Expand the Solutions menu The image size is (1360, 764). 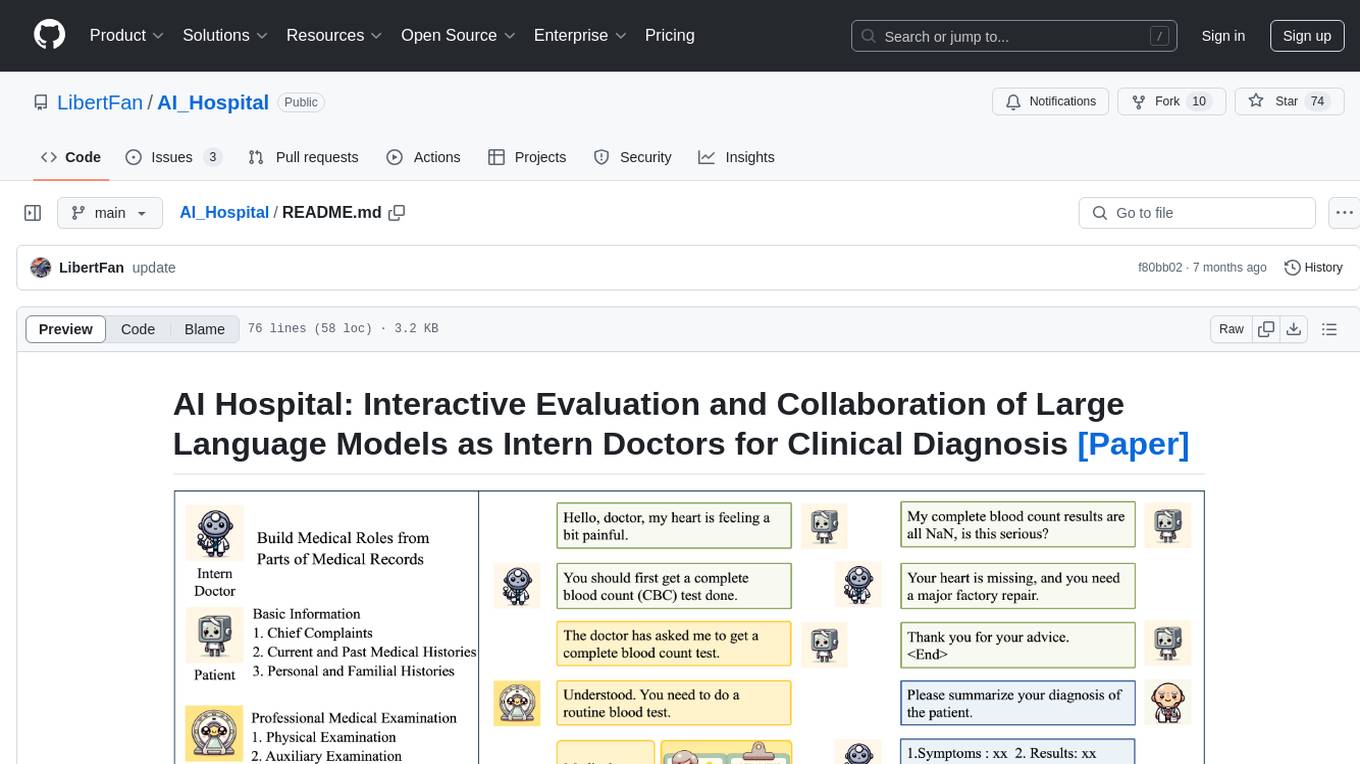click(x=225, y=35)
